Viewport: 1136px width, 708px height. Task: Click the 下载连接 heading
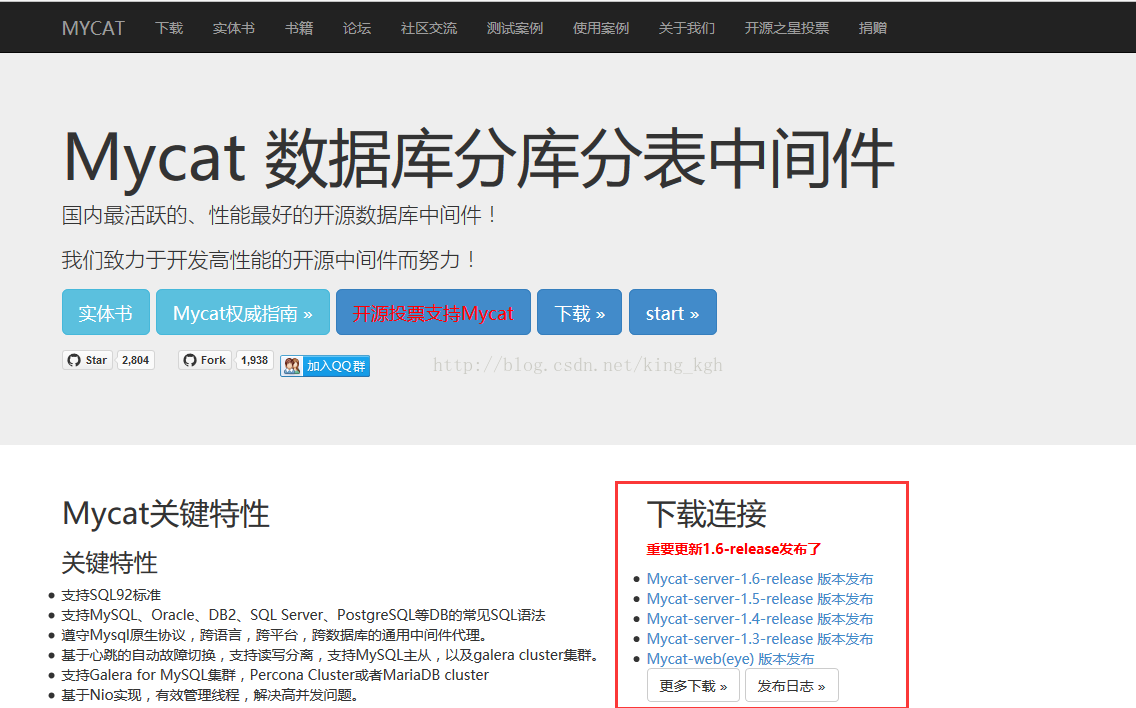click(706, 514)
